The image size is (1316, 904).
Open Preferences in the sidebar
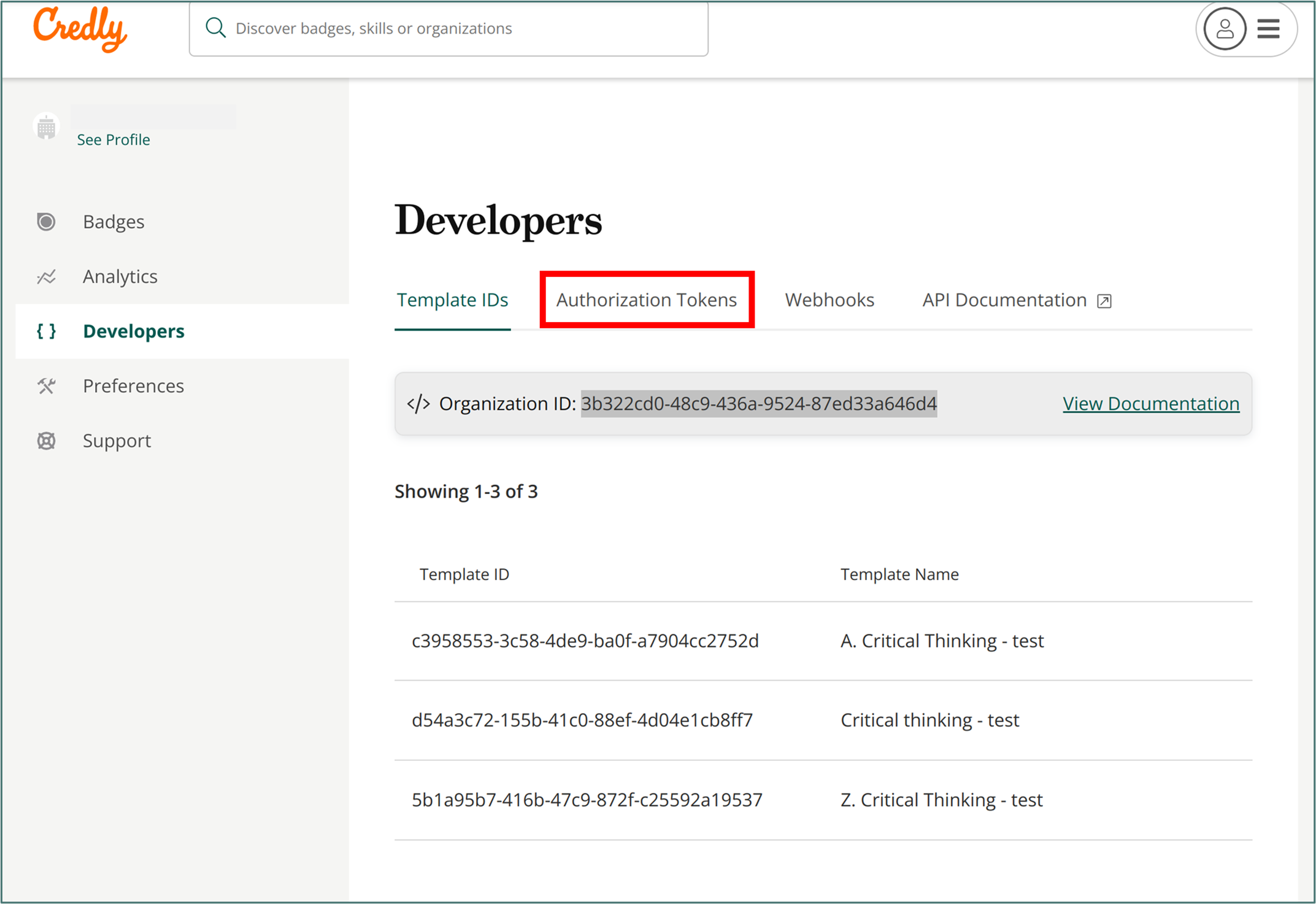[x=133, y=386]
